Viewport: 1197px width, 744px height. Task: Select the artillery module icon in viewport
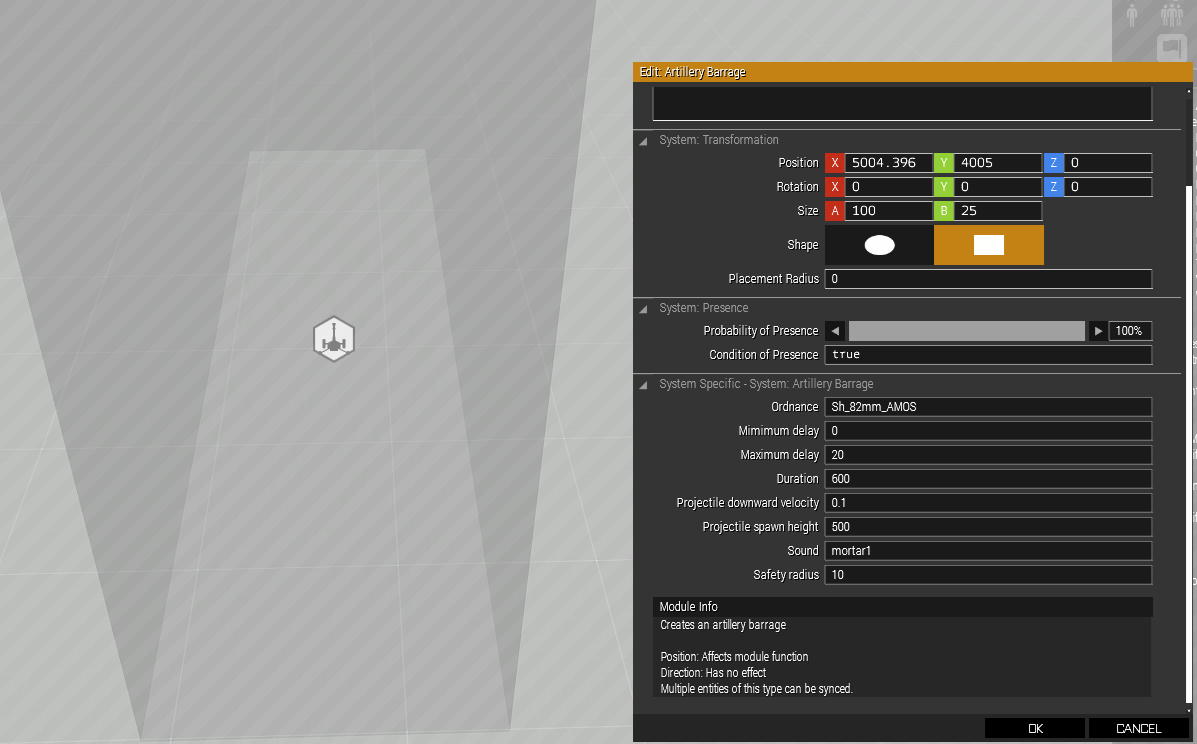click(x=334, y=339)
